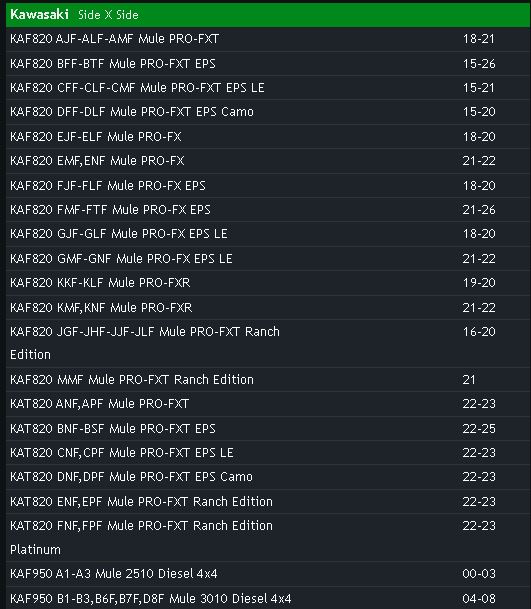Select KAT820 BNF-BSF Mule PRO-FXT EPS
Image resolution: width=531 pixels, height=609 pixels.
click(x=268, y=428)
